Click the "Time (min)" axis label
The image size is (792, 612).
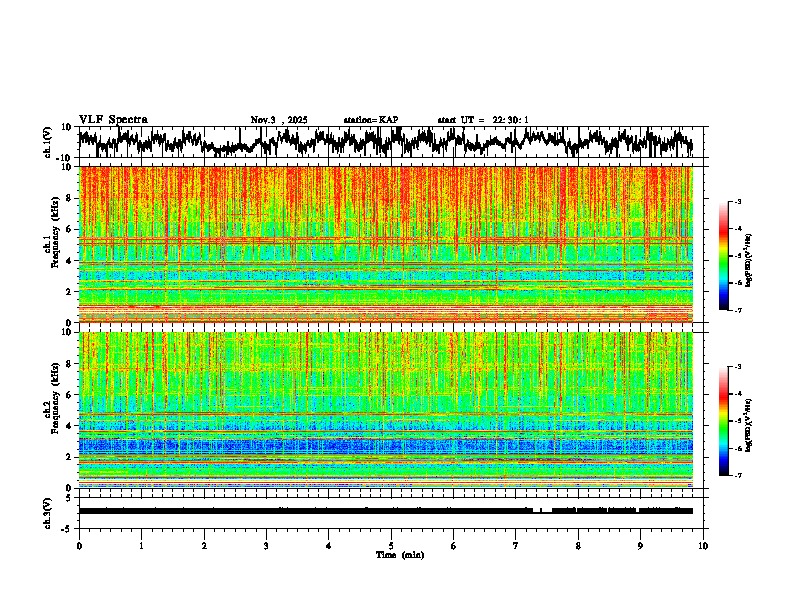point(400,555)
